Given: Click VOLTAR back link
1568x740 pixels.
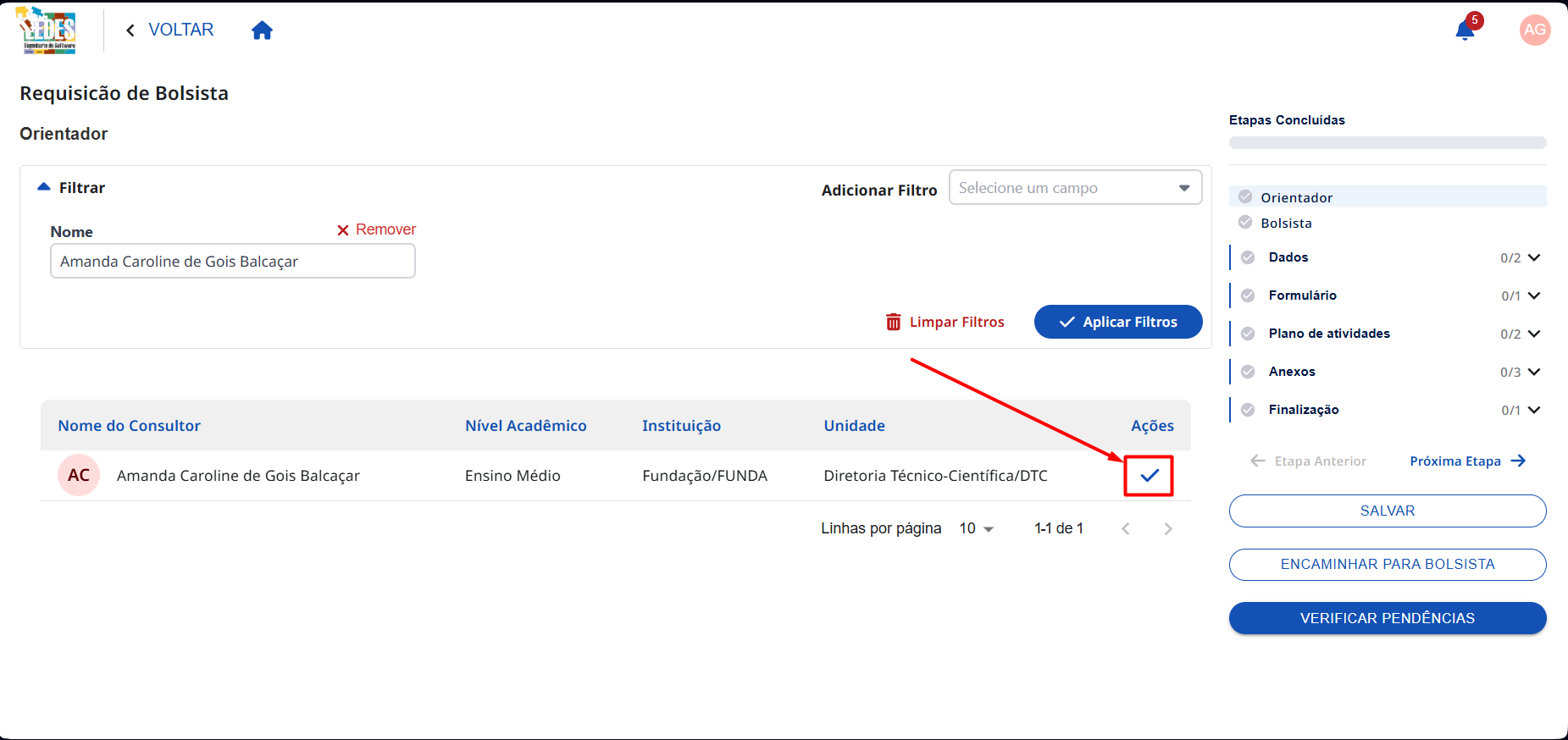Looking at the screenshot, I should pos(169,30).
